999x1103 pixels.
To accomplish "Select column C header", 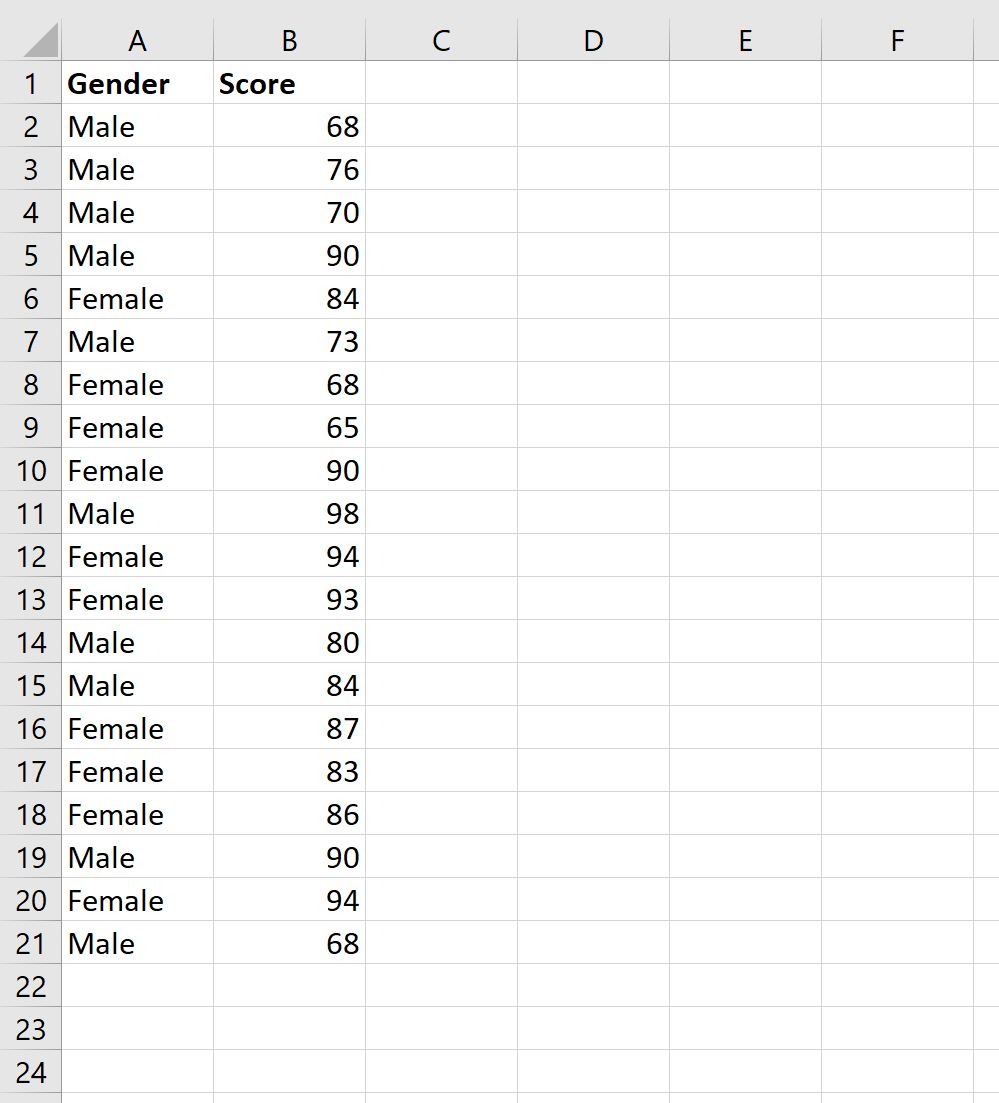I will (440, 41).
